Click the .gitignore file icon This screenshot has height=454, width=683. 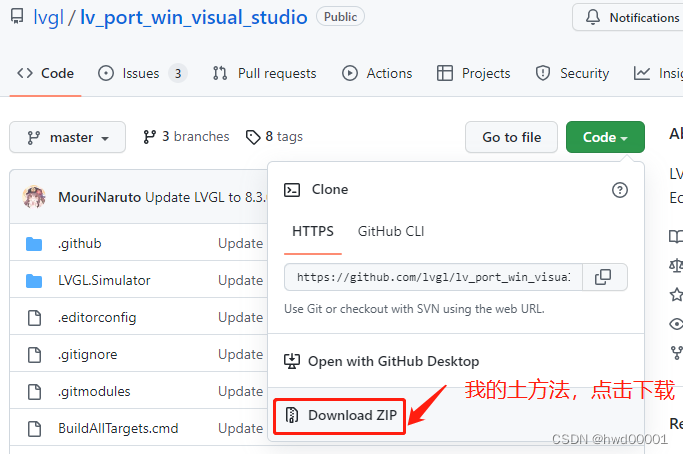tap(34, 355)
